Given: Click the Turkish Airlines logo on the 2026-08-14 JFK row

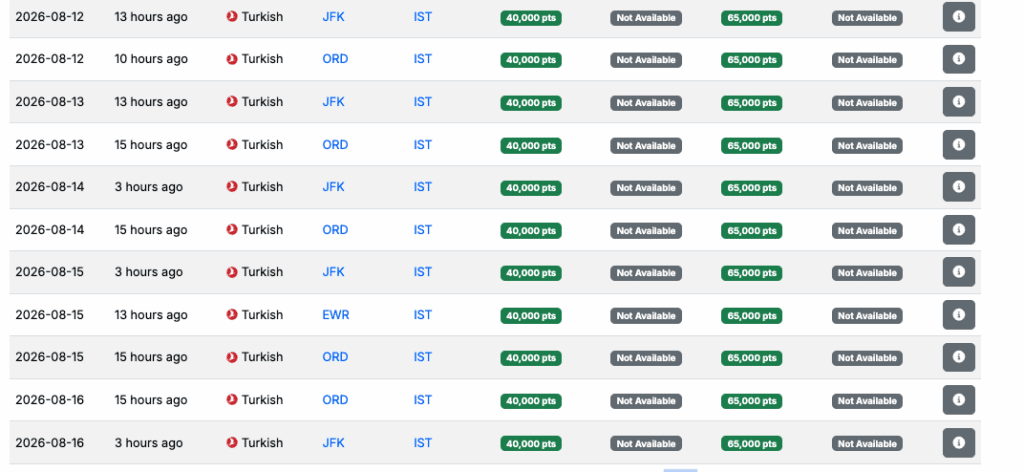Looking at the screenshot, I should [232, 187].
